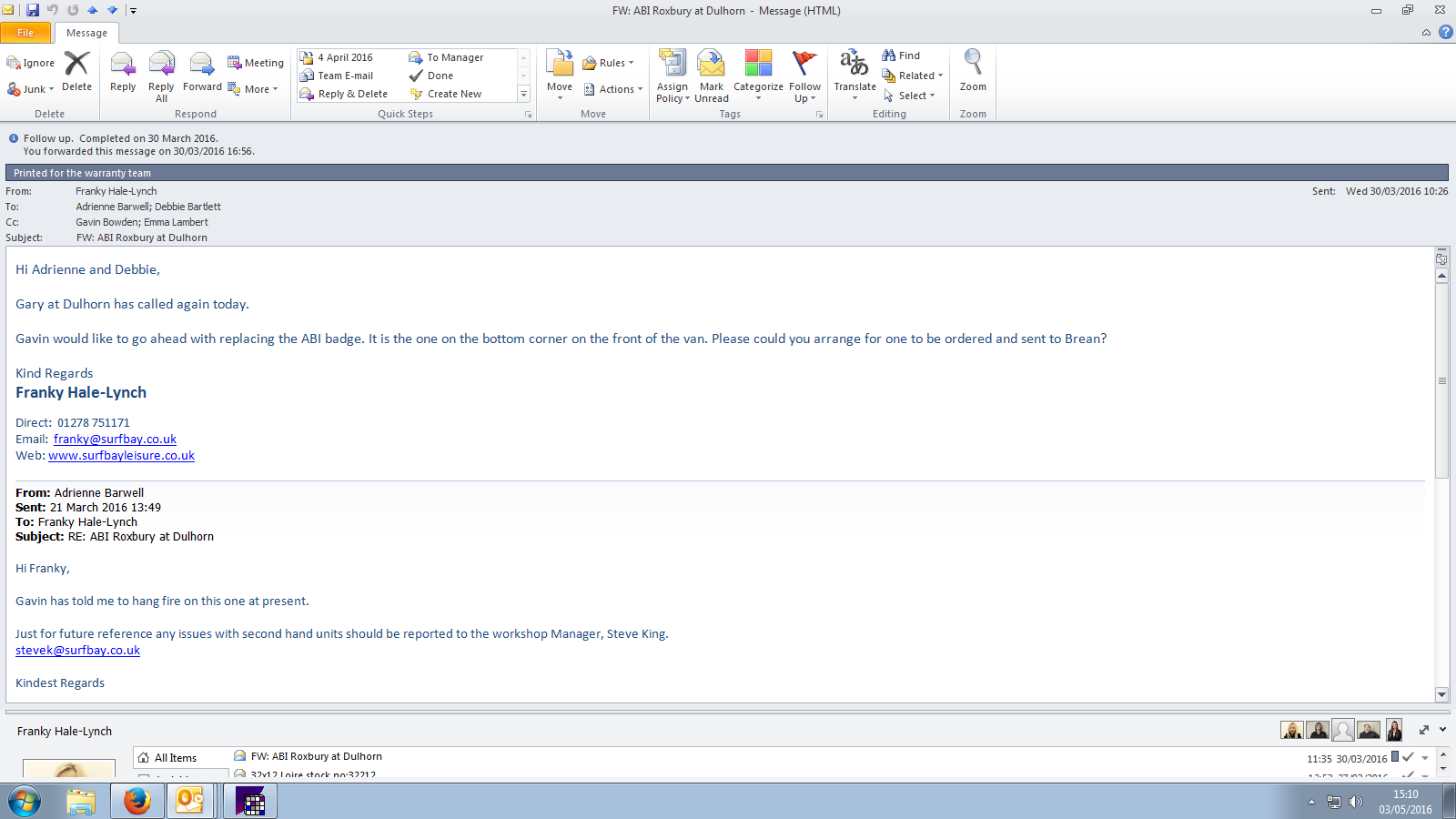The image size is (1456, 819).
Task: Go to the previous item with the up arrow
Action: [92, 10]
